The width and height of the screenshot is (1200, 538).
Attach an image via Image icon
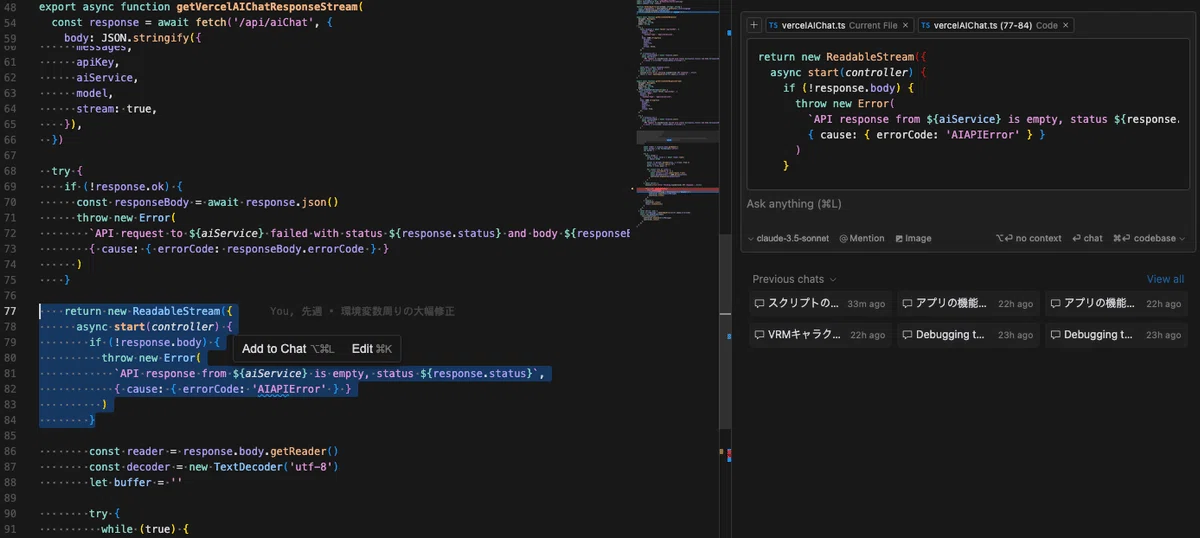coord(913,238)
